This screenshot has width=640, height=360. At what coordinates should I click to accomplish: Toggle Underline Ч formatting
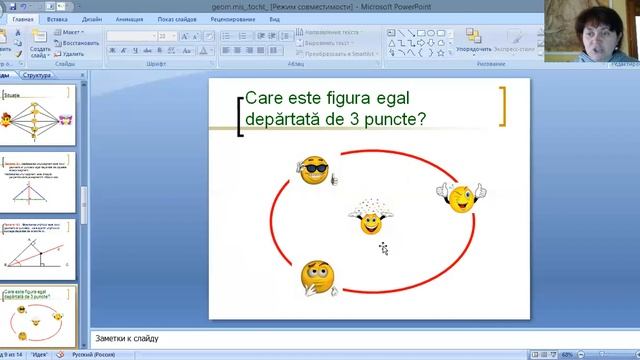[x=135, y=51]
